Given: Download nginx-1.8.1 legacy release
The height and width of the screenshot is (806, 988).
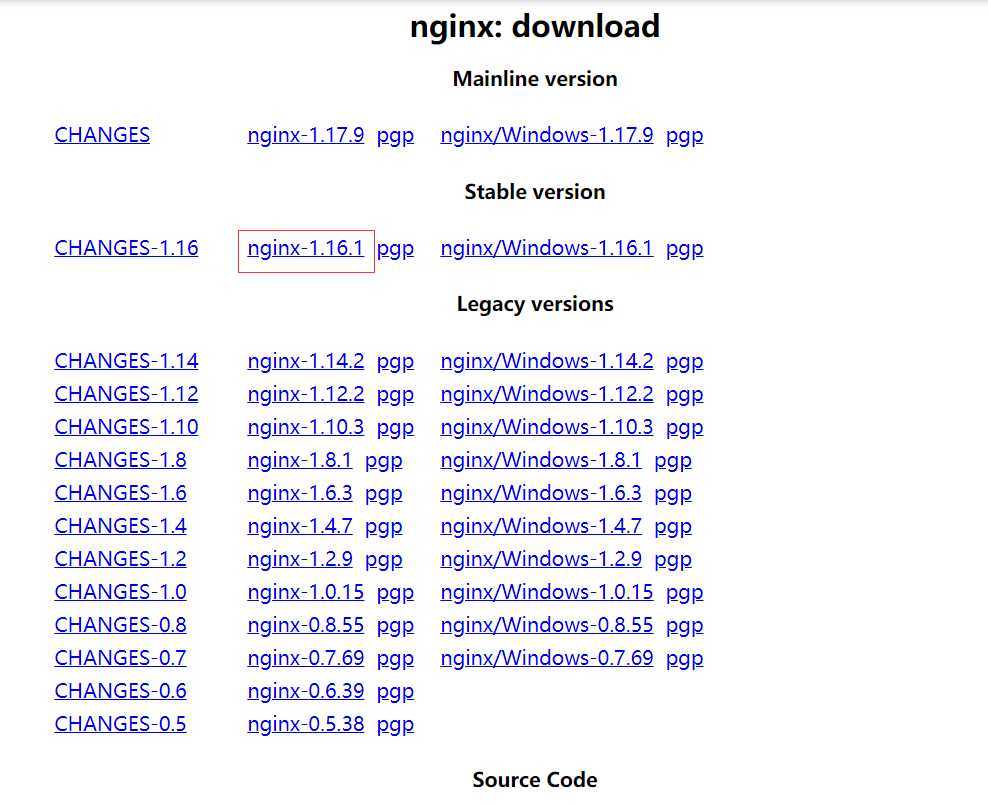Looking at the screenshot, I should 300,459.
